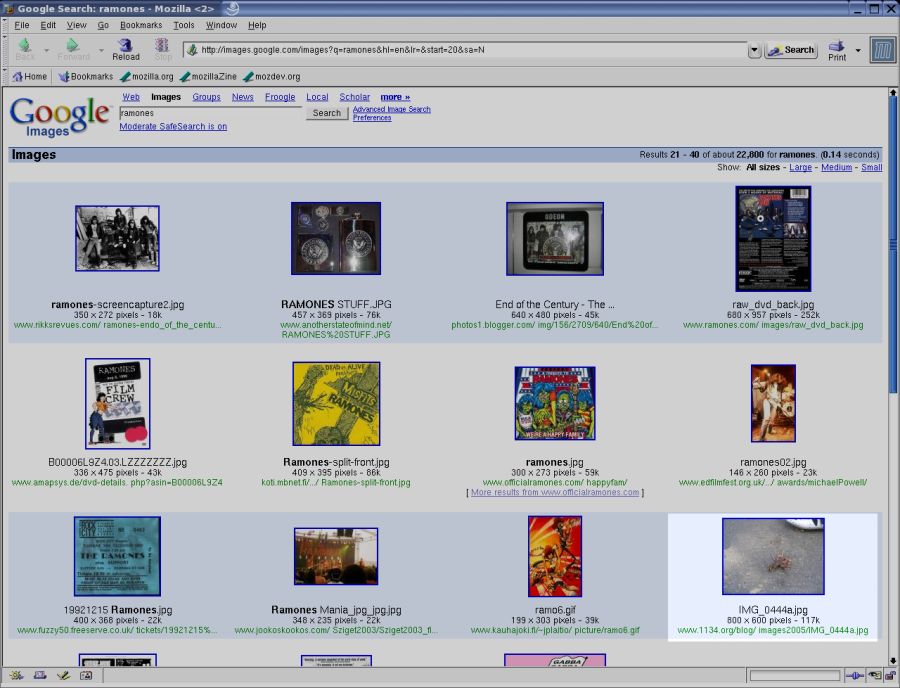
Task: Click Google's Search button beside the query box
Action: 327,113
